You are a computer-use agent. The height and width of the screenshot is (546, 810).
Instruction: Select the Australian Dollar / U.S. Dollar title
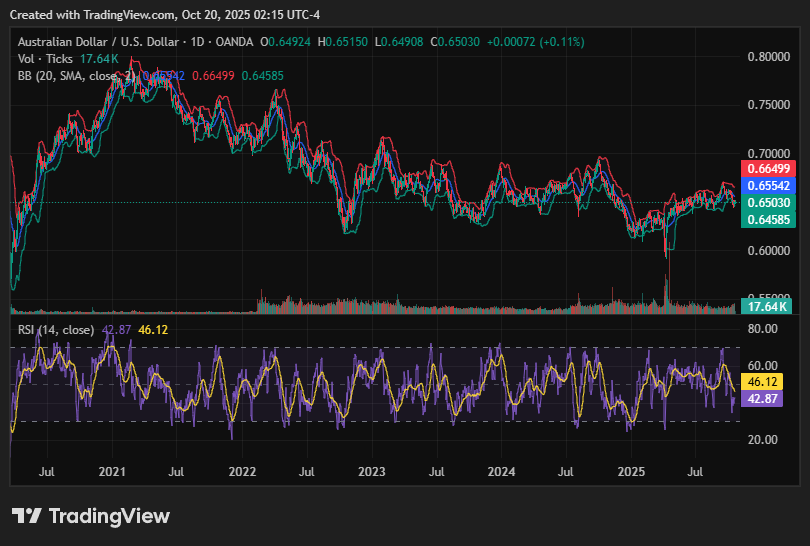[x=97, y=42]
